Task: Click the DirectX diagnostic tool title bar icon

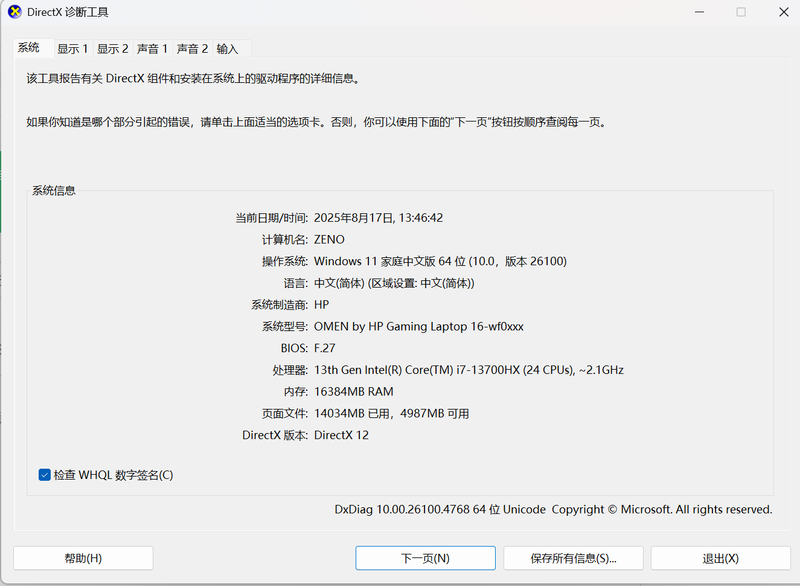Action: pyautogui.click(x=13, y=12)
